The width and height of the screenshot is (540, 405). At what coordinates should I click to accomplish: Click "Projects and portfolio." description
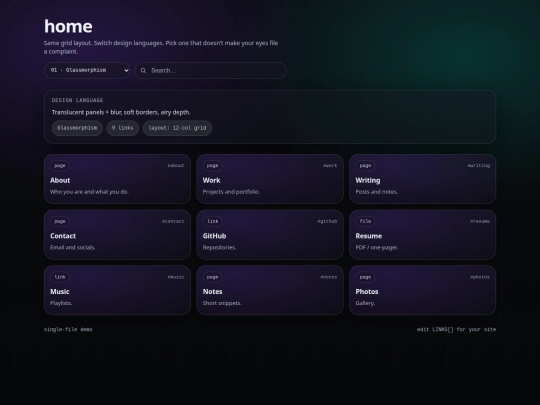tap(231, 192)
